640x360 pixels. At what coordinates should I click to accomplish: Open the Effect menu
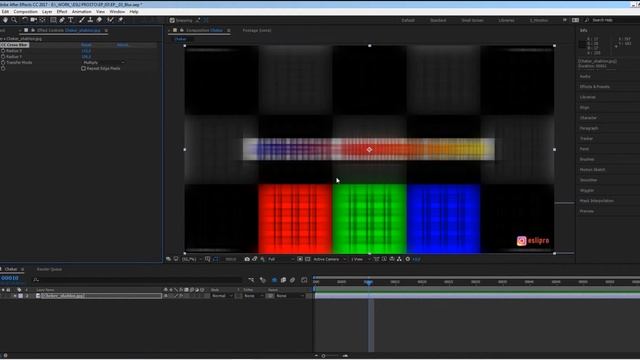coord(62,11)
